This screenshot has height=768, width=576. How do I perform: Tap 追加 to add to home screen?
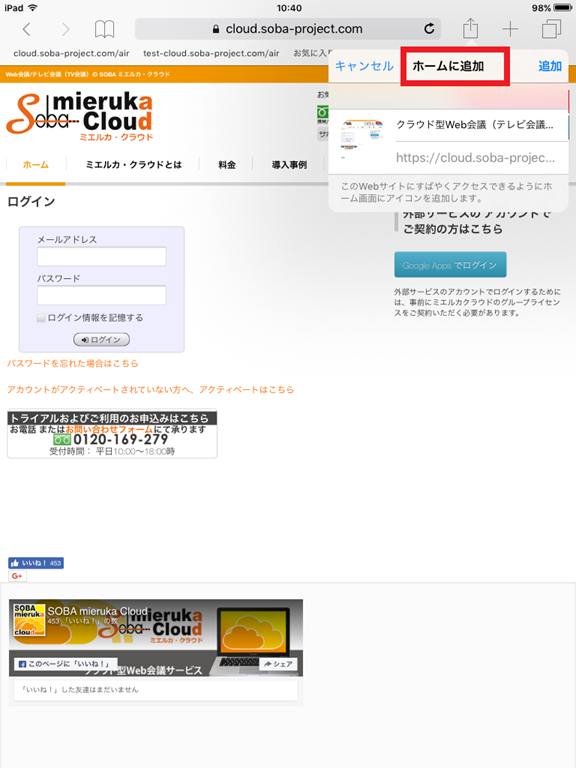(550, 66)
